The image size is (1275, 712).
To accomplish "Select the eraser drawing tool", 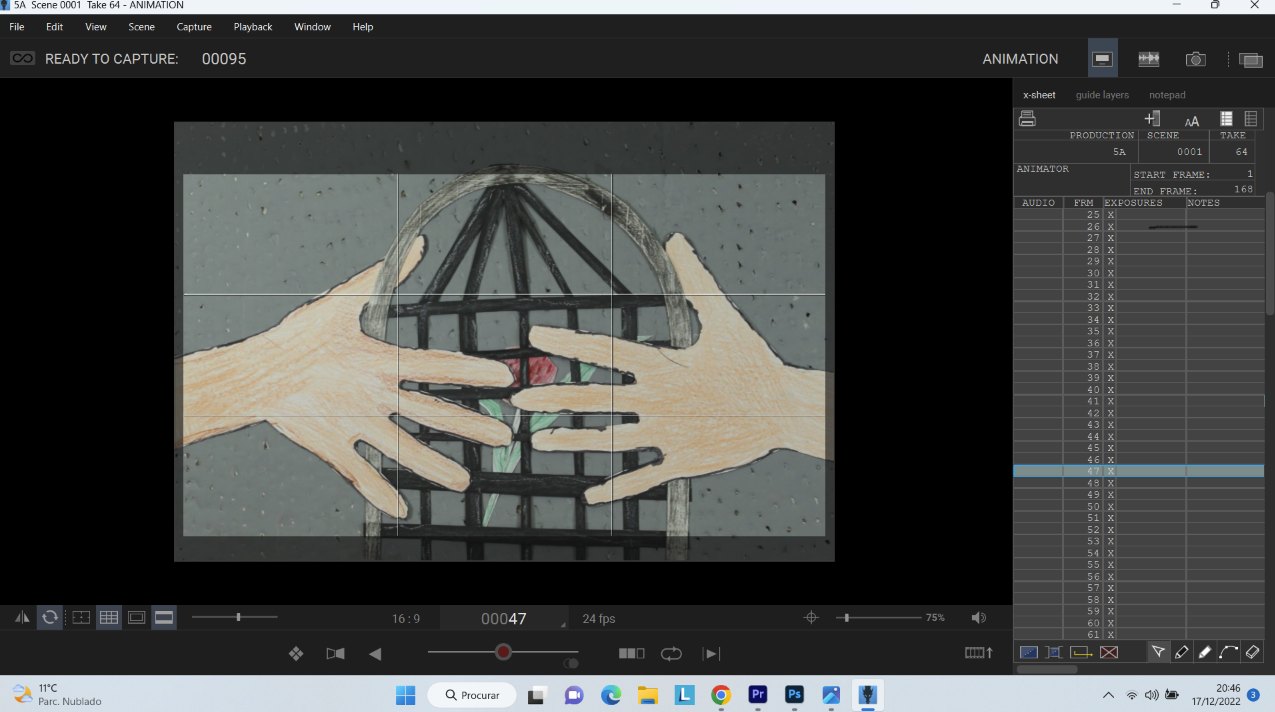I will (1253, 652).
